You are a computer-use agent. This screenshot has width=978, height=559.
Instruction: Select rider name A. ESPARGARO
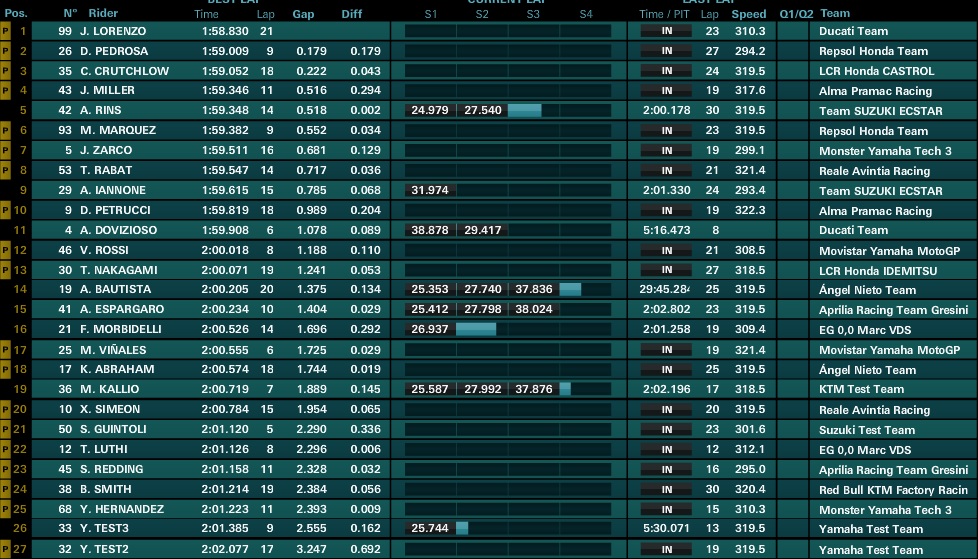pyautogui.click(x=122, y=309)
